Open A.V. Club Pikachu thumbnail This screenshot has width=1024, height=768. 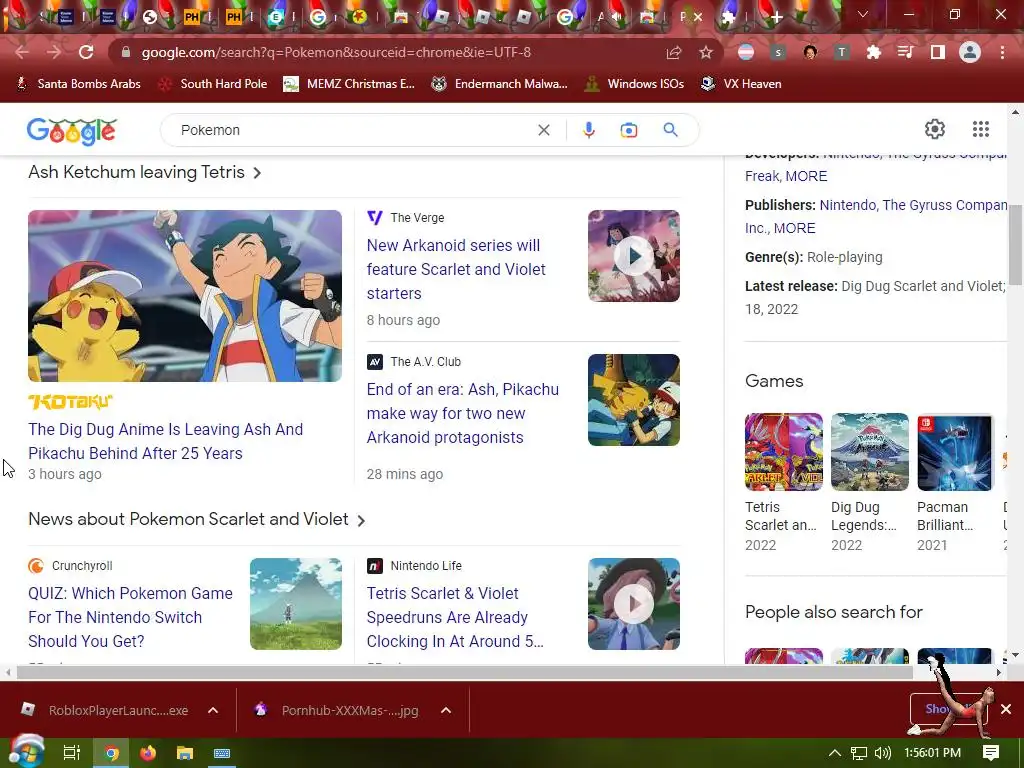point(633,400)
